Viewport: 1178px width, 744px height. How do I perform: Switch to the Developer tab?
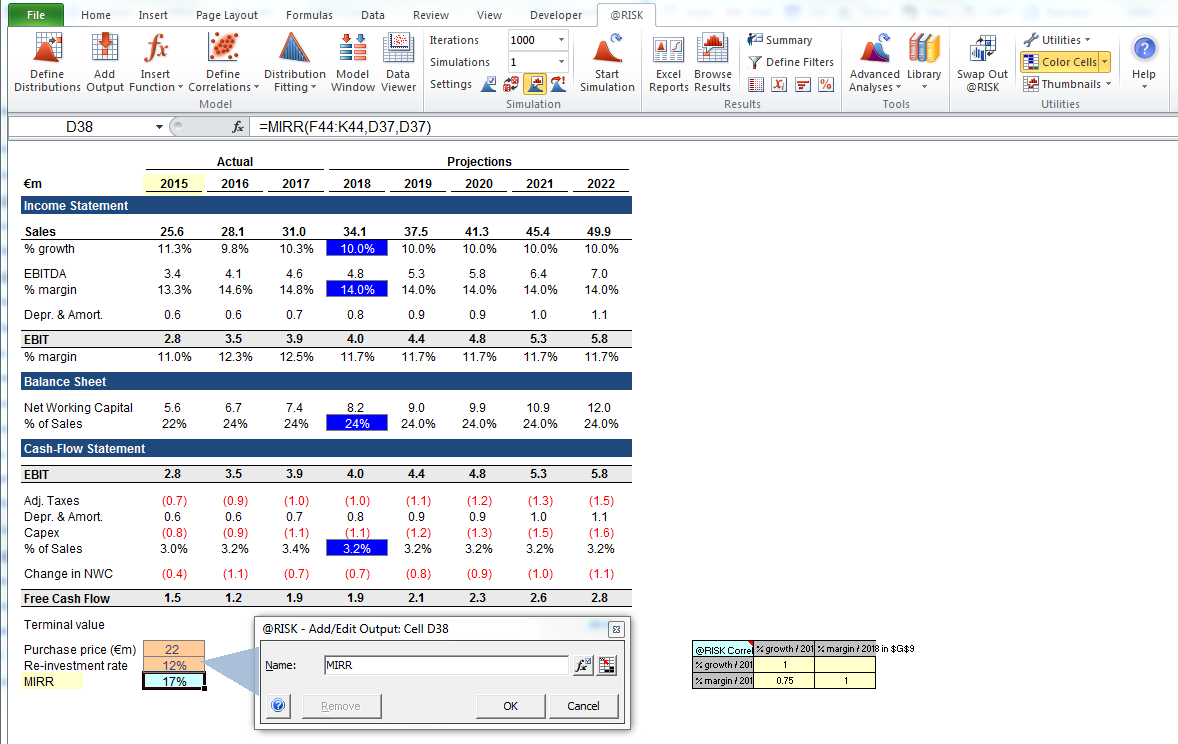click(x=556, y=15)
